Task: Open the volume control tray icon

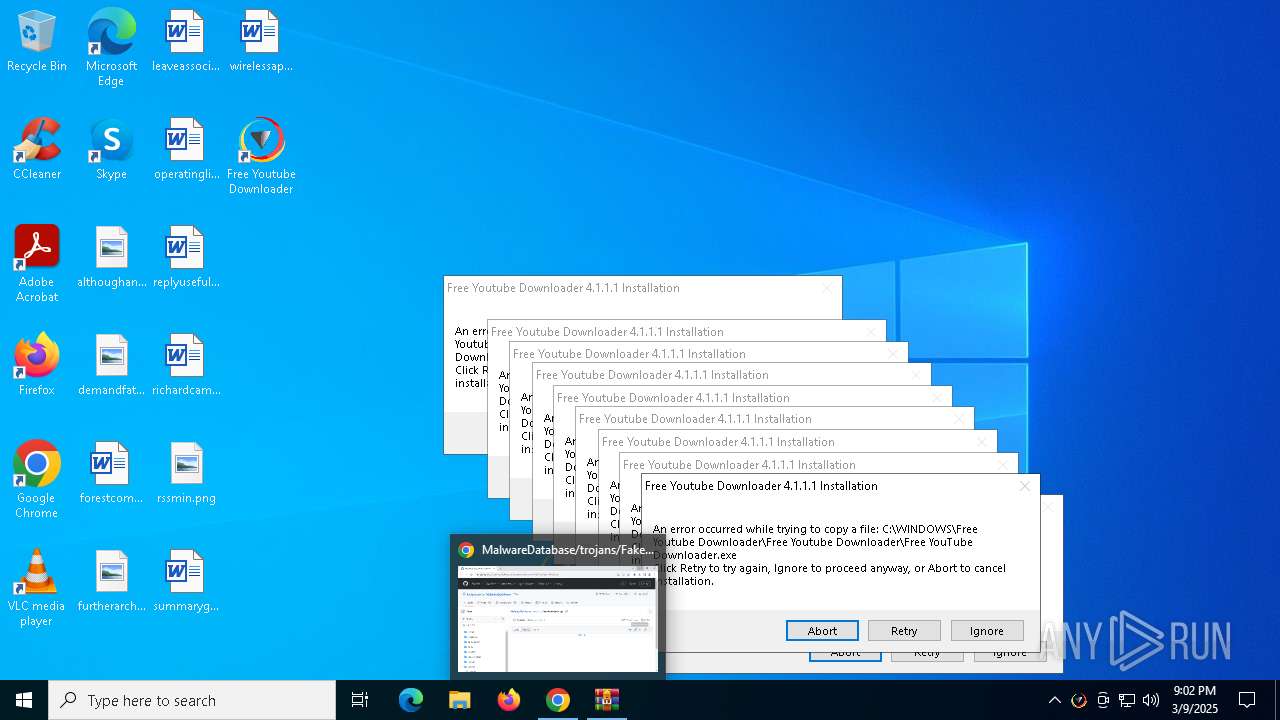Action: 1151,700
